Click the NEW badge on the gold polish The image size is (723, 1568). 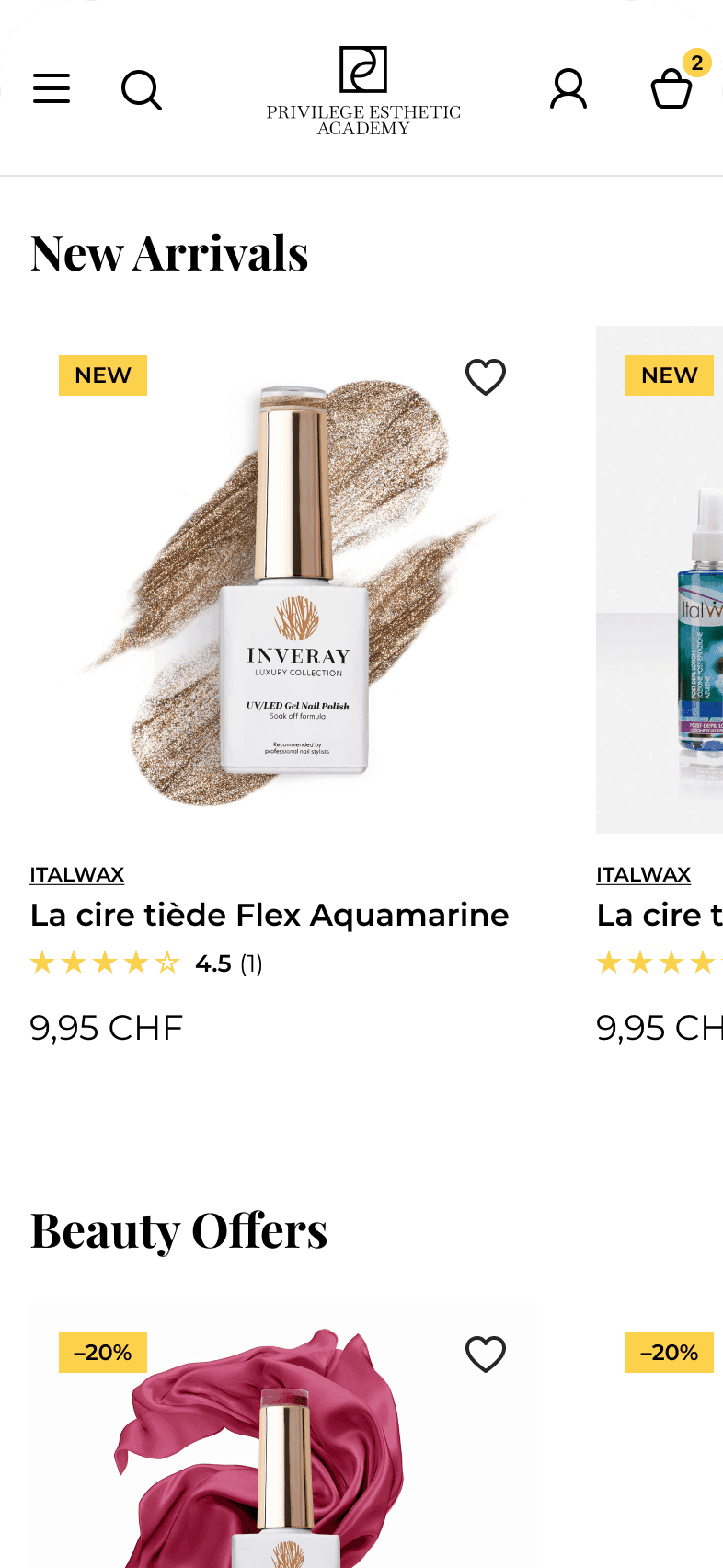coord(103,375)
